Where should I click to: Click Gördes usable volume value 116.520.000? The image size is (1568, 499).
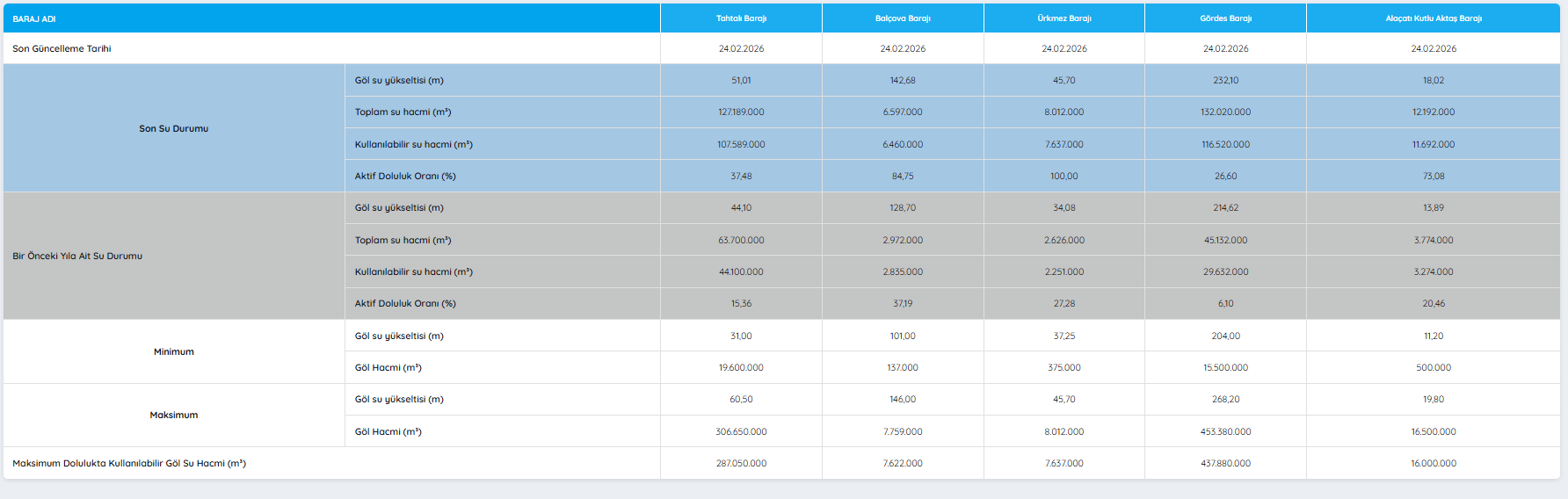(1225, 144)
